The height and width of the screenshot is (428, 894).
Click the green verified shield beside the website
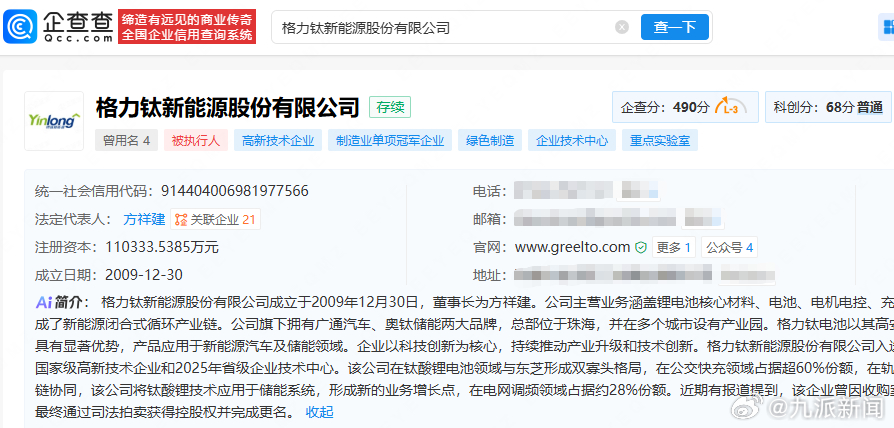click(641, 247)
